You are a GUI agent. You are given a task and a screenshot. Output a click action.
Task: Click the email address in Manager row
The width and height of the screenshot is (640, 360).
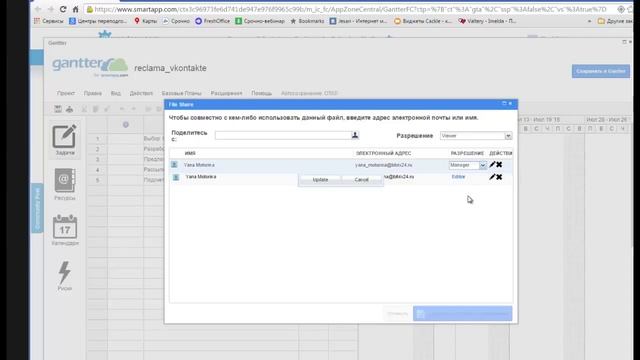[384, 165]
